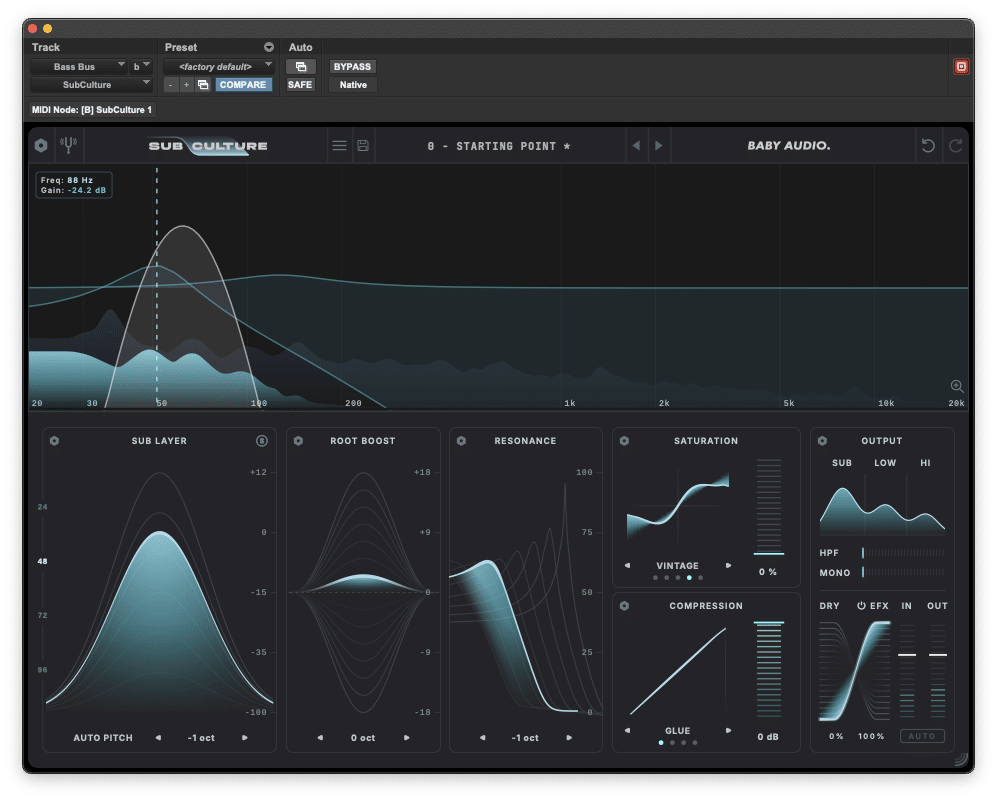Viewport: 997px width, 800px height.
Task: Click the previous preset minus button
Action: pos(170,85)
